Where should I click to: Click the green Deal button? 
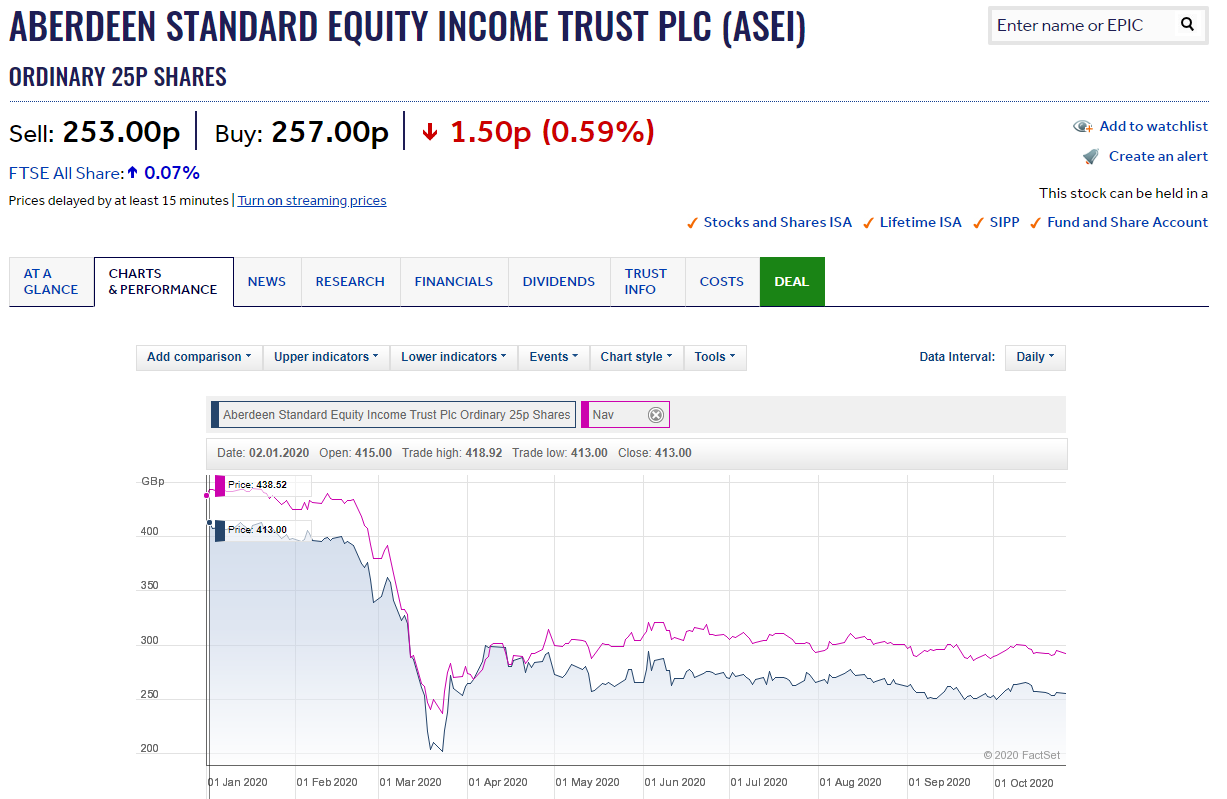pyautogui.click(x=792, y=282)
